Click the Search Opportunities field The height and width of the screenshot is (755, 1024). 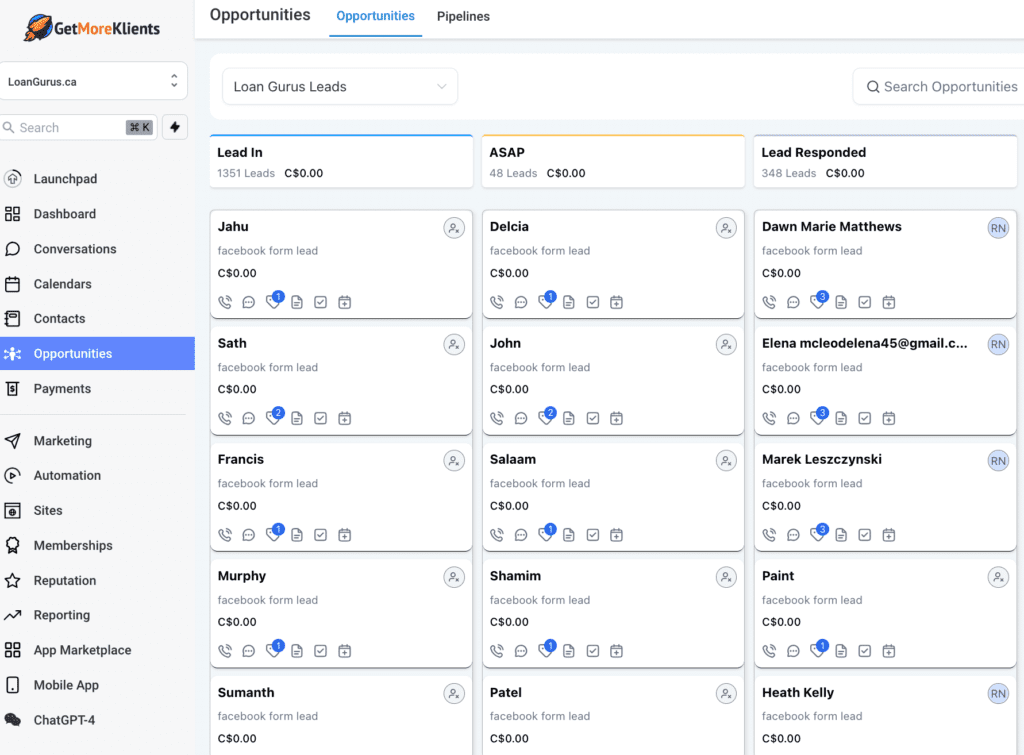945,87
